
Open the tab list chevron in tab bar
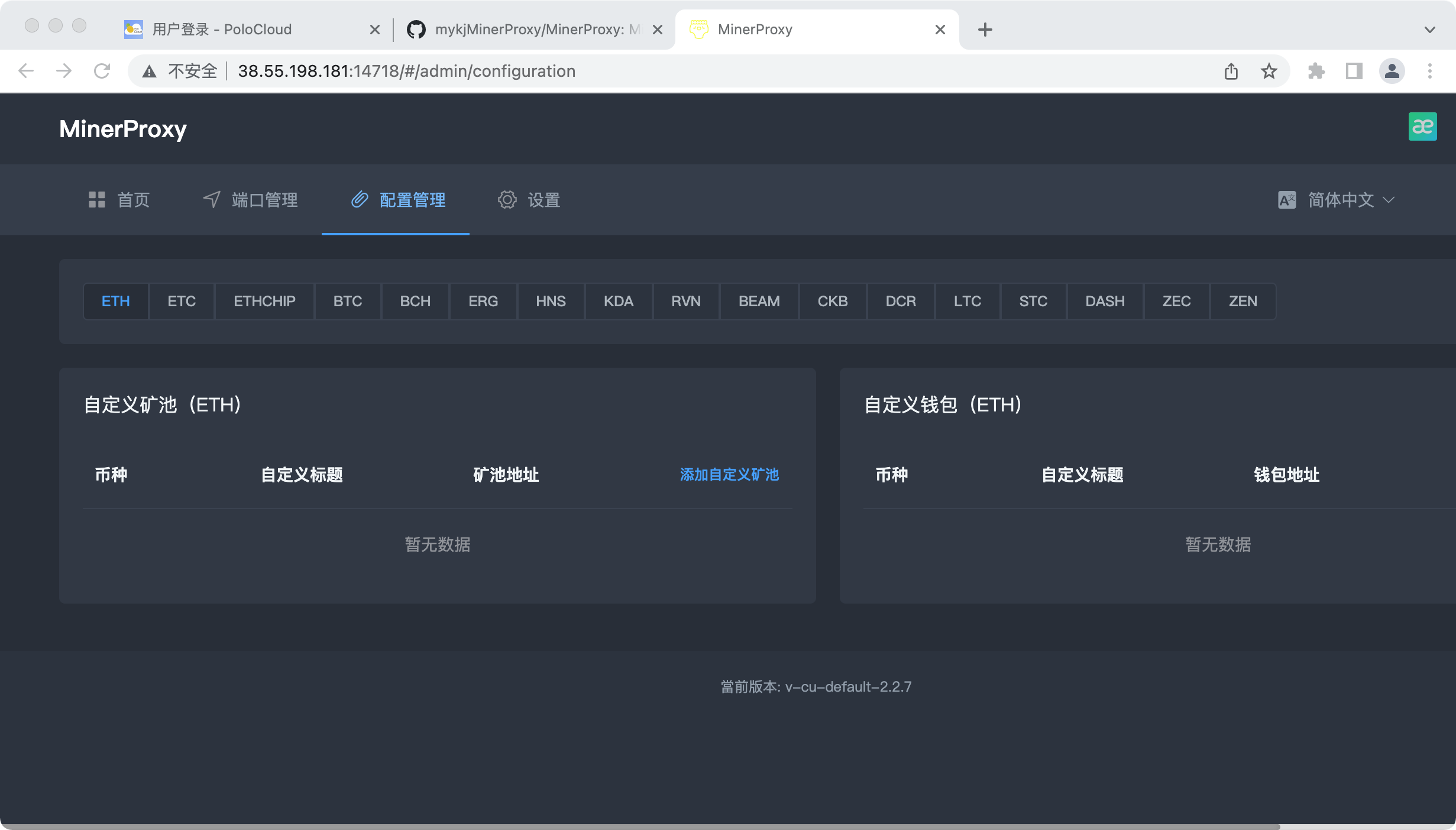pyautogui.click(x=1430, y=29)
